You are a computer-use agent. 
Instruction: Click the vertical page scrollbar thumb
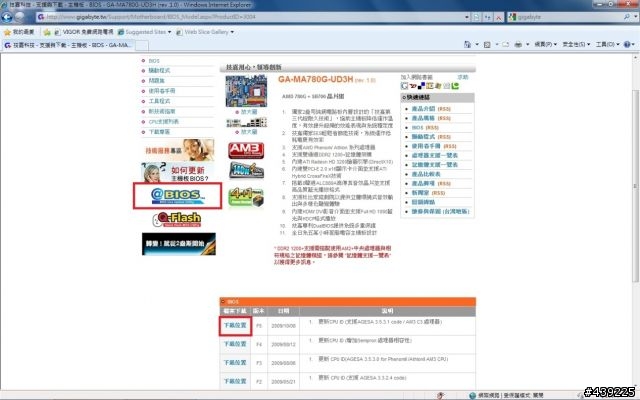[x=636, y=186]
